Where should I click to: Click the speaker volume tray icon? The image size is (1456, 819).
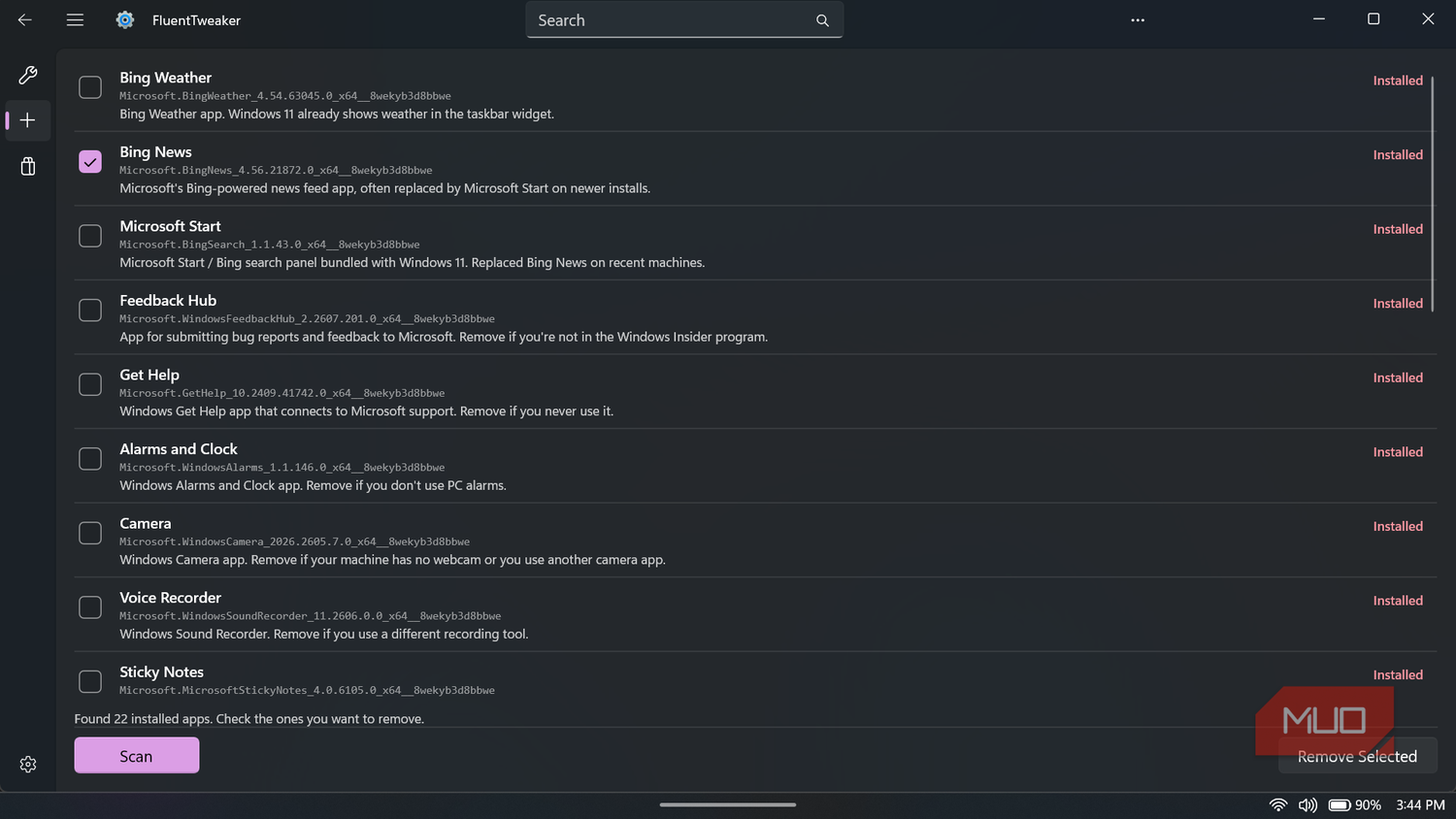pyautogui.click(x=1307, y=804)
